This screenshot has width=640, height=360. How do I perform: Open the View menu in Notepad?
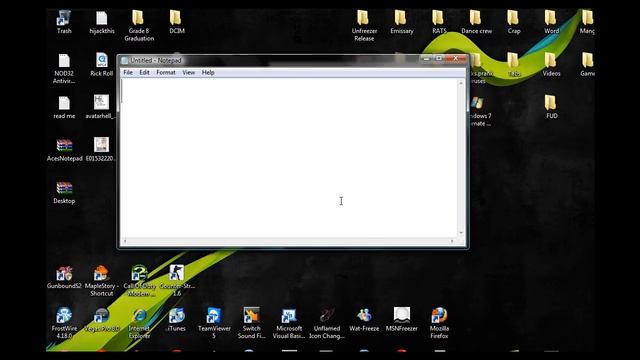tap(189, 73)
